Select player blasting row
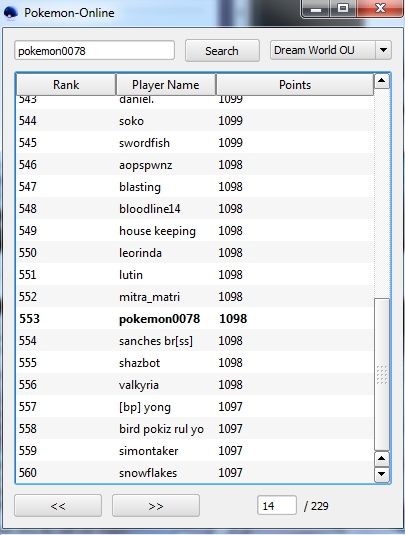Viewport: 405px width, 535px height. point(195,187)
